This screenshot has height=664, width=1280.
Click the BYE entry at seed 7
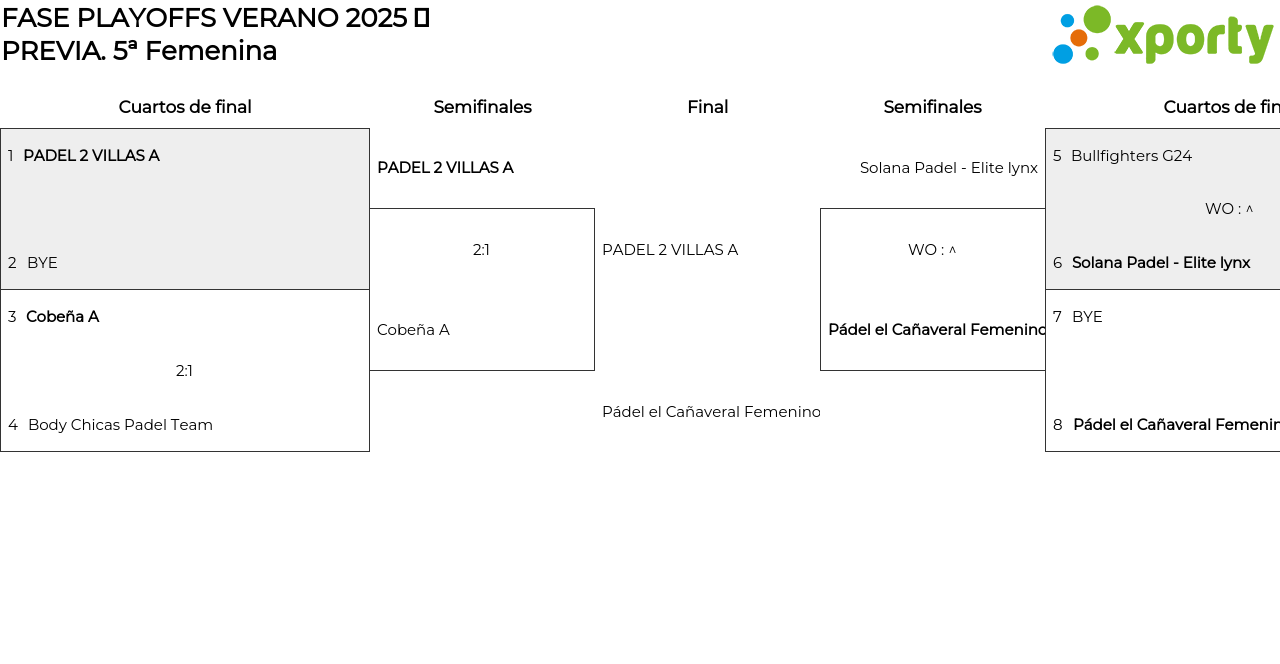(x=1087, y=317)
